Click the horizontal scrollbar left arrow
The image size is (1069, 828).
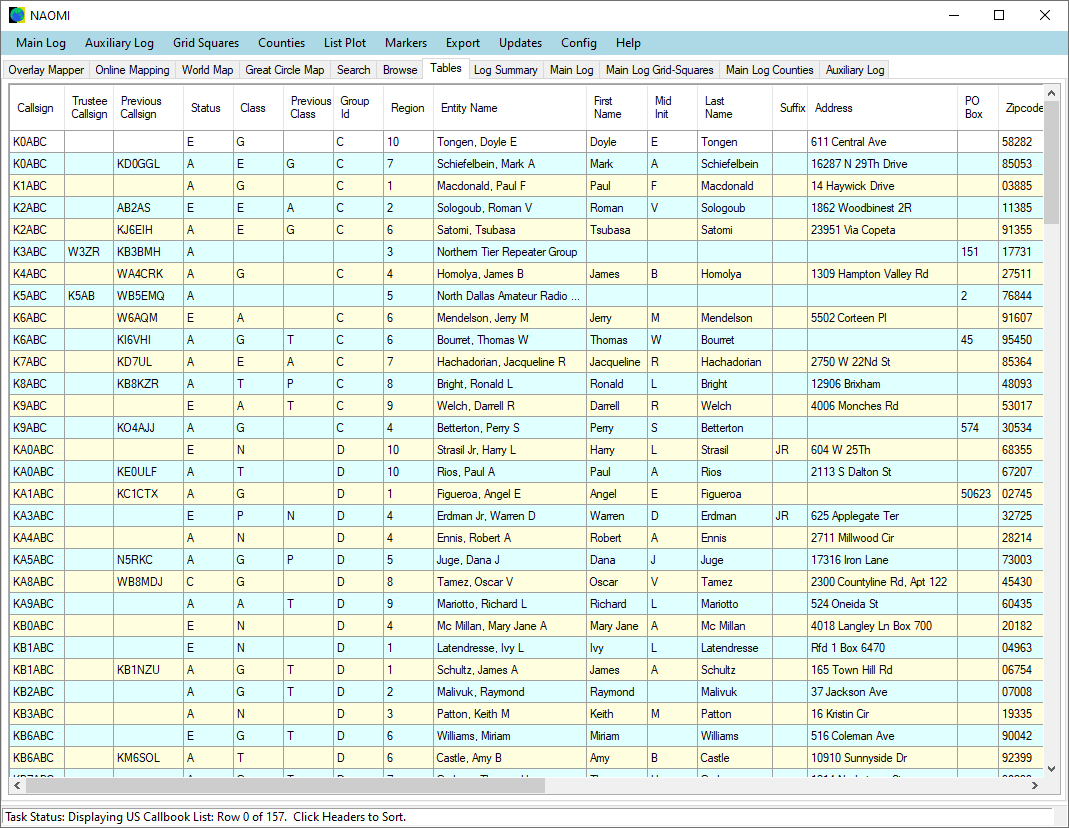click(18, 785)
